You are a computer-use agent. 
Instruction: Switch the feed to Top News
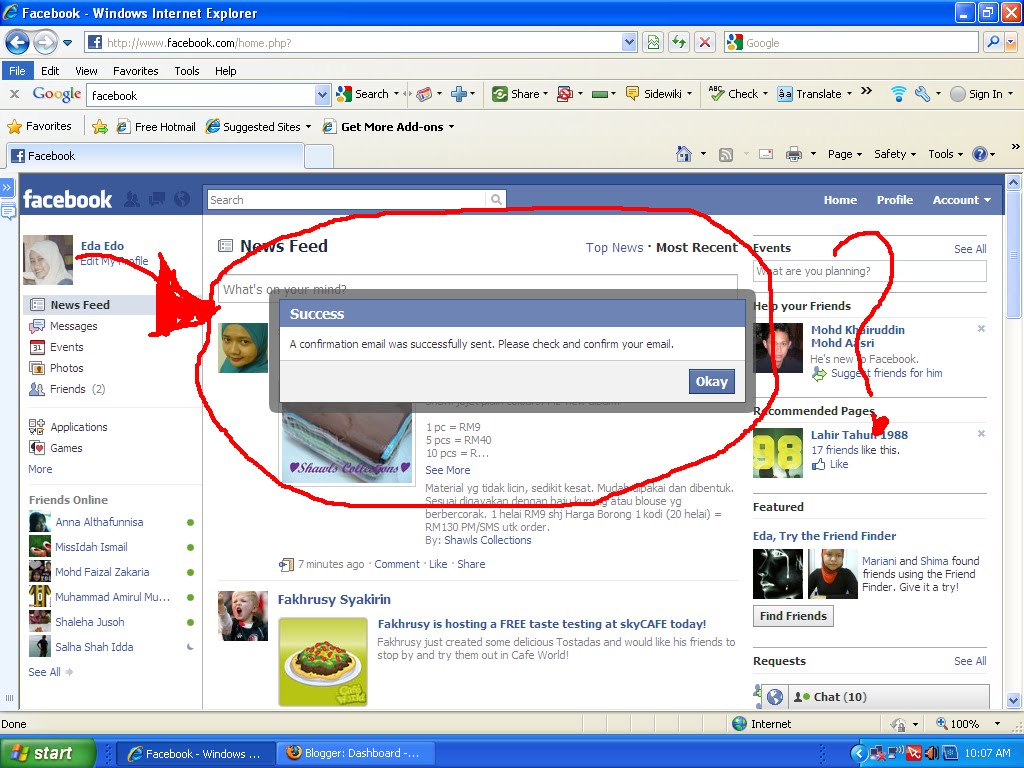coord(615,248)
